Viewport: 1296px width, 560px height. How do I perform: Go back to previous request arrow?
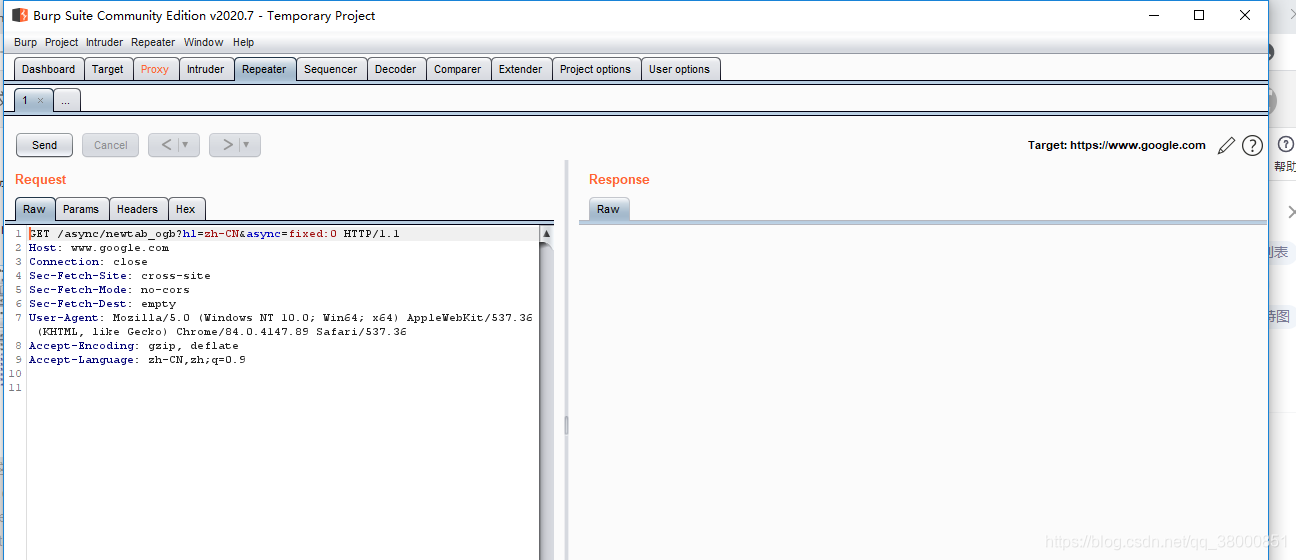point(166,145)
